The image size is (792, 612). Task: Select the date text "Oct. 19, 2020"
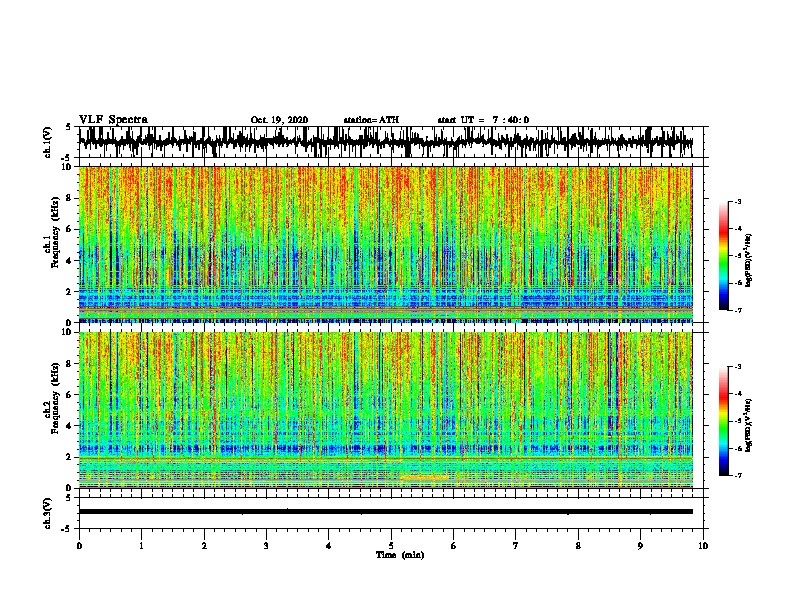(x=279, y=120)
